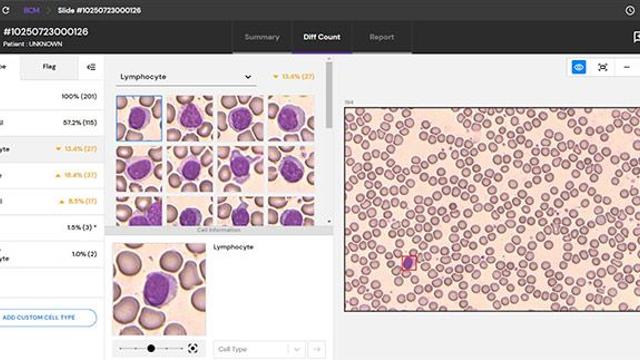This screenshot has width=640, height=360.
Task: Select the row showing 100% (201)
Action: 51,96
